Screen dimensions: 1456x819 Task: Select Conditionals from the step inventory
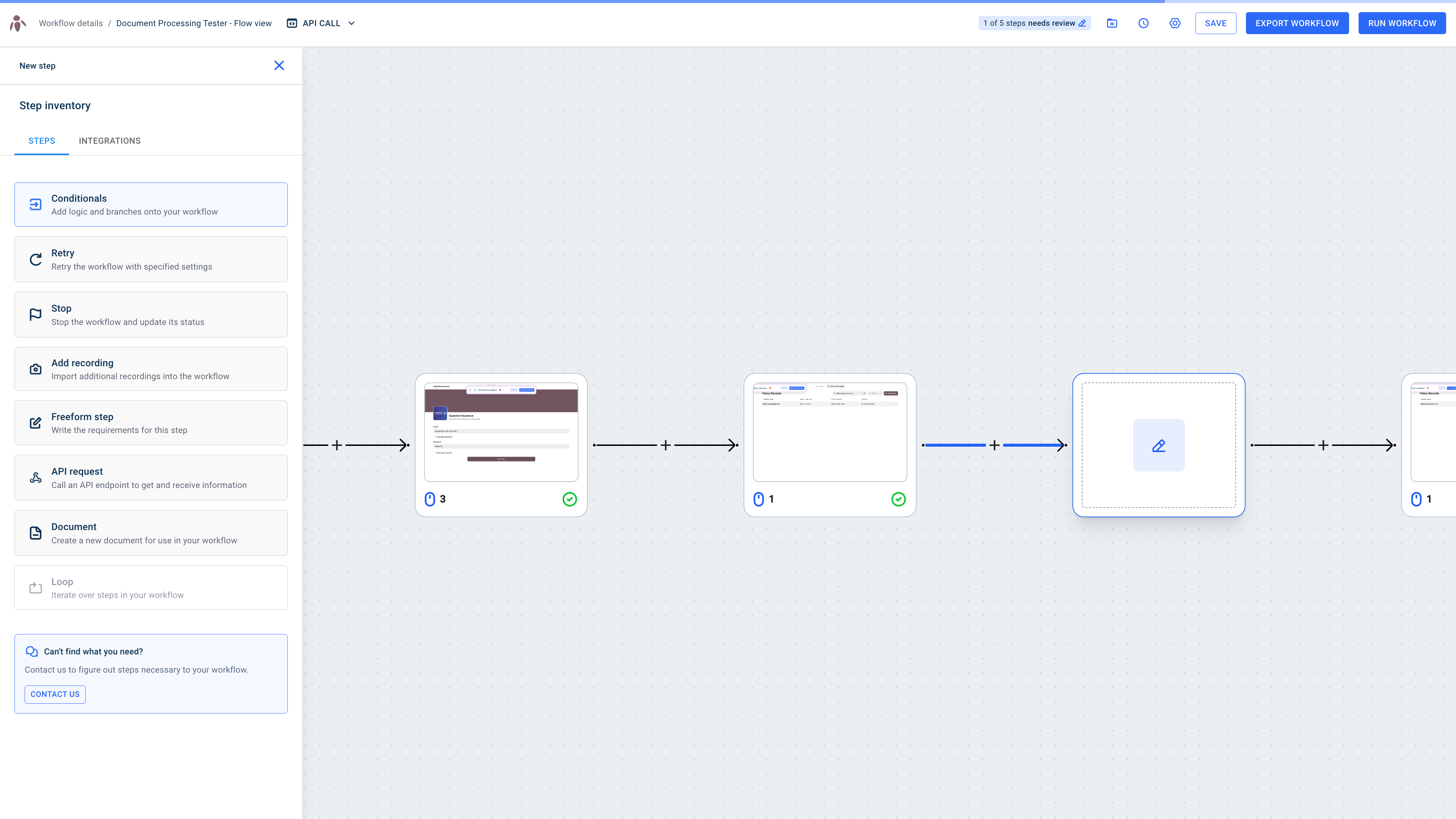click(x=151, y=204)
